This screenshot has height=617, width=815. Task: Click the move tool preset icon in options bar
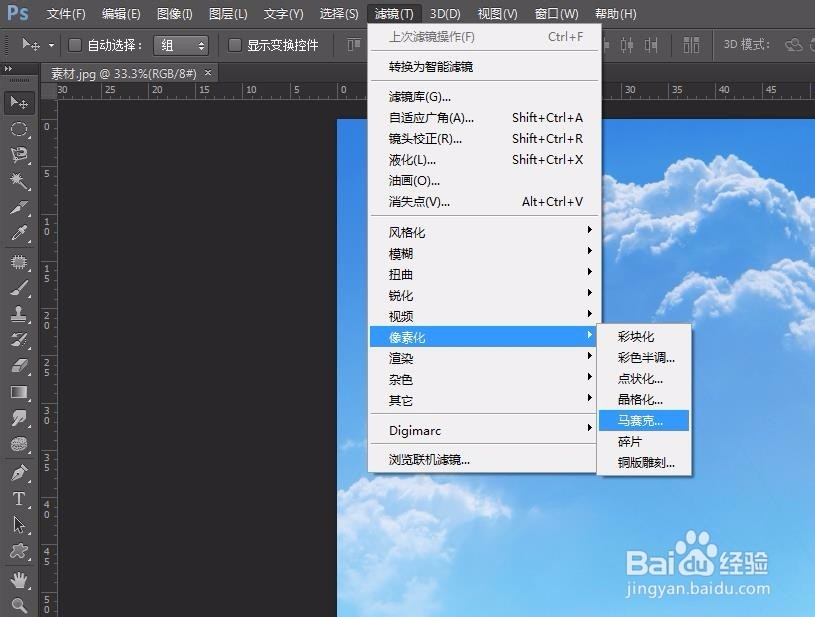click(x=30, y=45)
